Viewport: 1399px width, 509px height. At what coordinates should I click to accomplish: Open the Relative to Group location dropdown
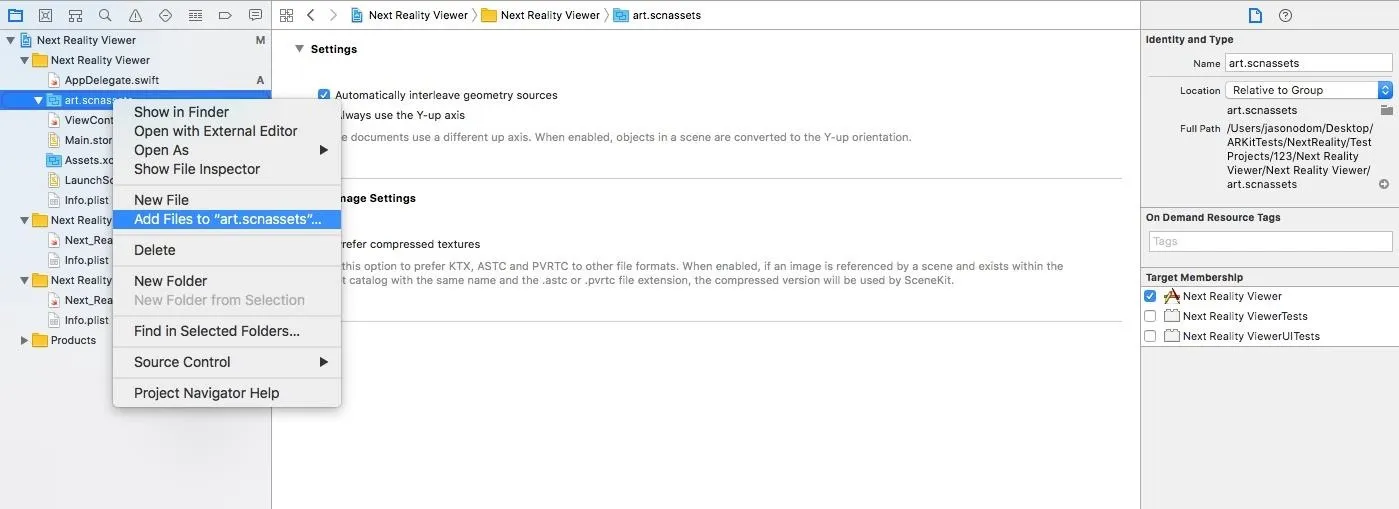point(1309,90)
